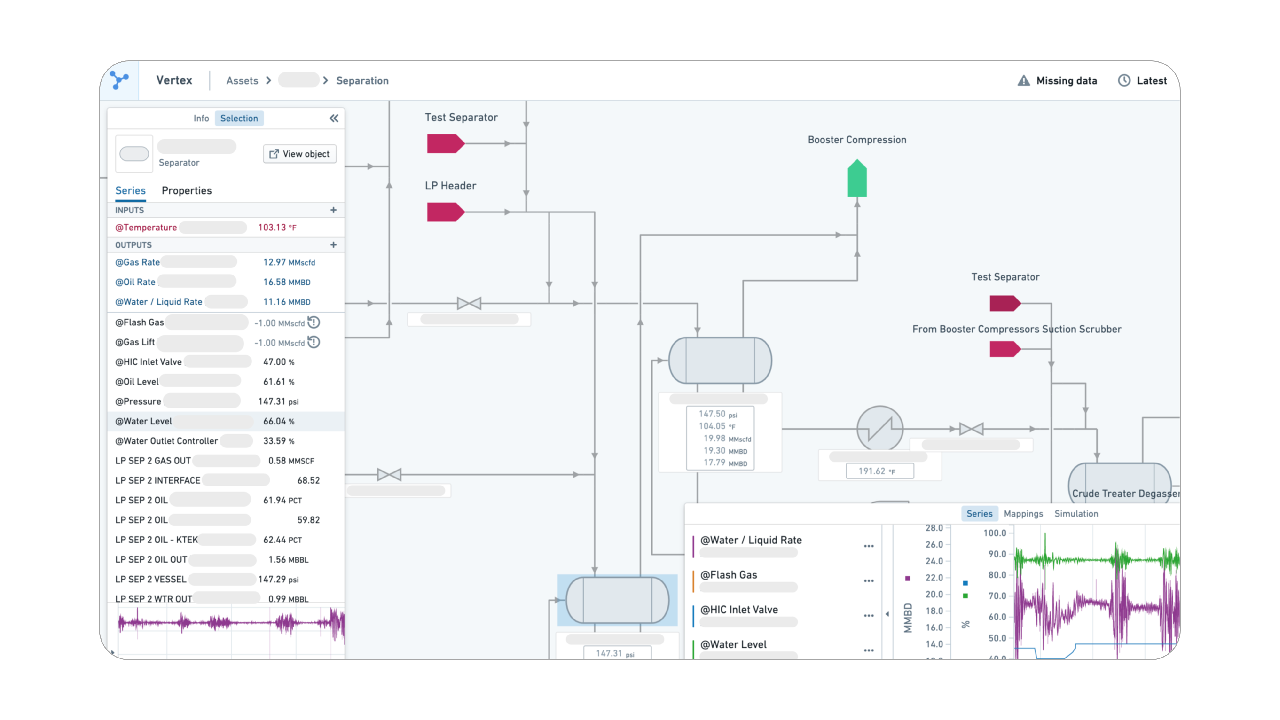Select the heat exchanger symbol

tap(880, 429)
